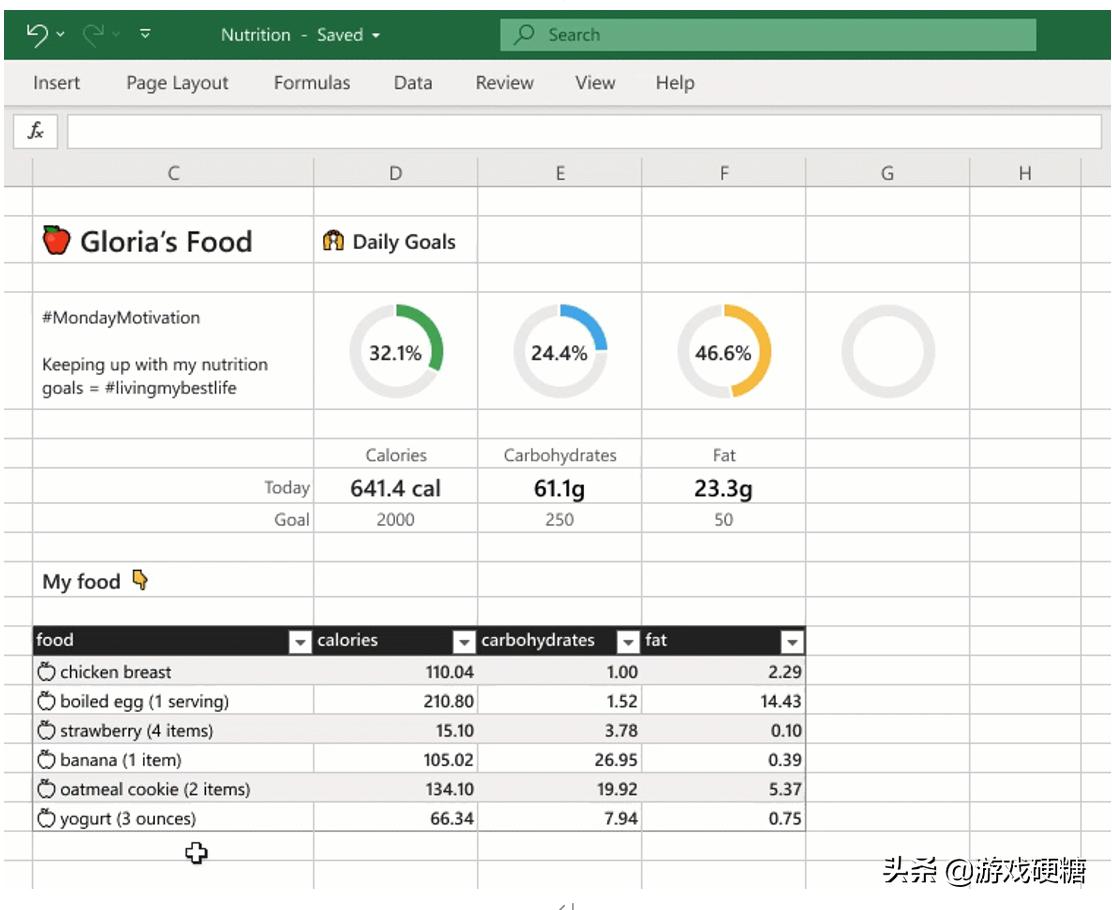Open the fat column filter dropdown
This screenshot has height=910, width=1112.
pyautogui.click(x=793, y=641)
